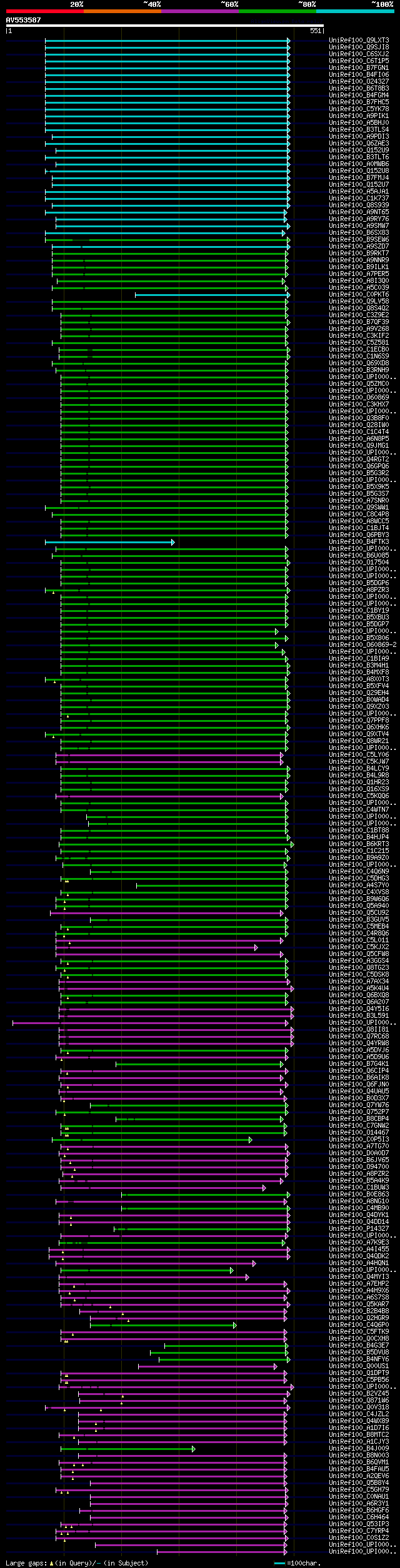Select hit label UniRef100_Q6ZAE3

pyautogui.click(x=359, y=144)
